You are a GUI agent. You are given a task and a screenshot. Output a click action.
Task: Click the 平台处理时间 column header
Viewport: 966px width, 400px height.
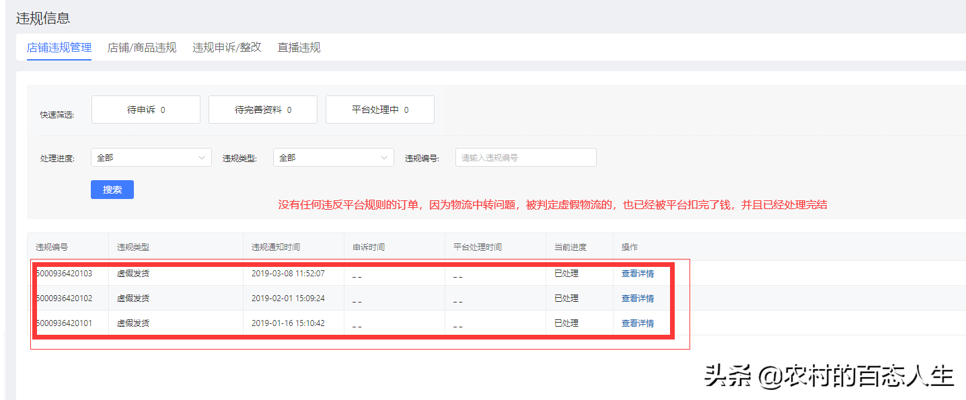[477, 247]
